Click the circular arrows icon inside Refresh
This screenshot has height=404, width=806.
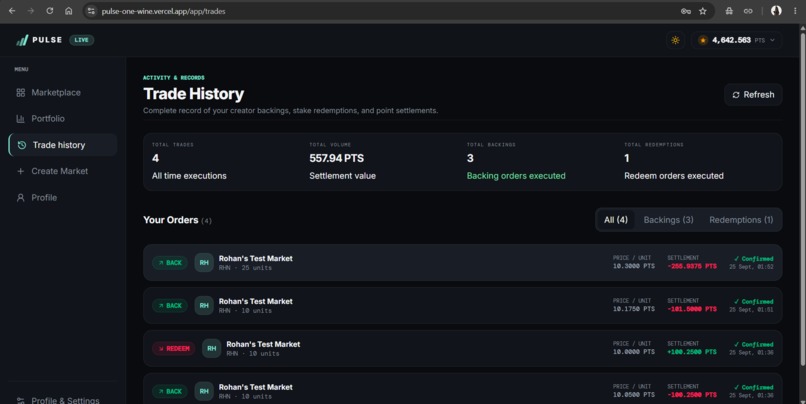[x=736, y=95]
